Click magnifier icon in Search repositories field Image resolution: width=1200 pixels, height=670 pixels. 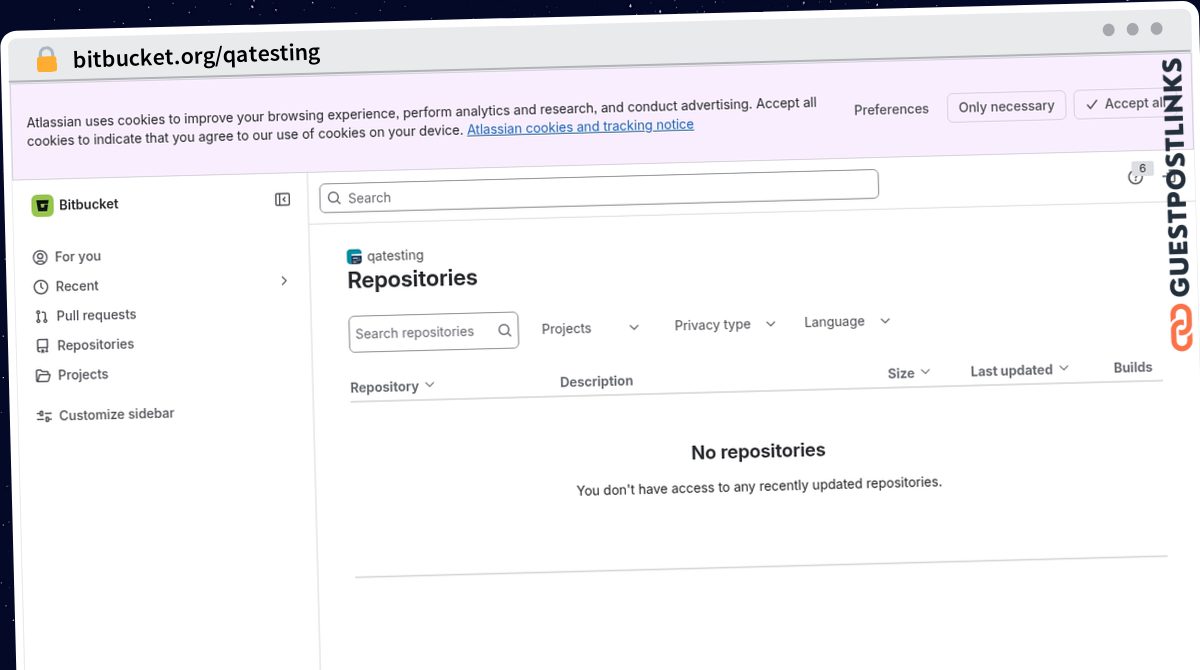tap(505, 330)
